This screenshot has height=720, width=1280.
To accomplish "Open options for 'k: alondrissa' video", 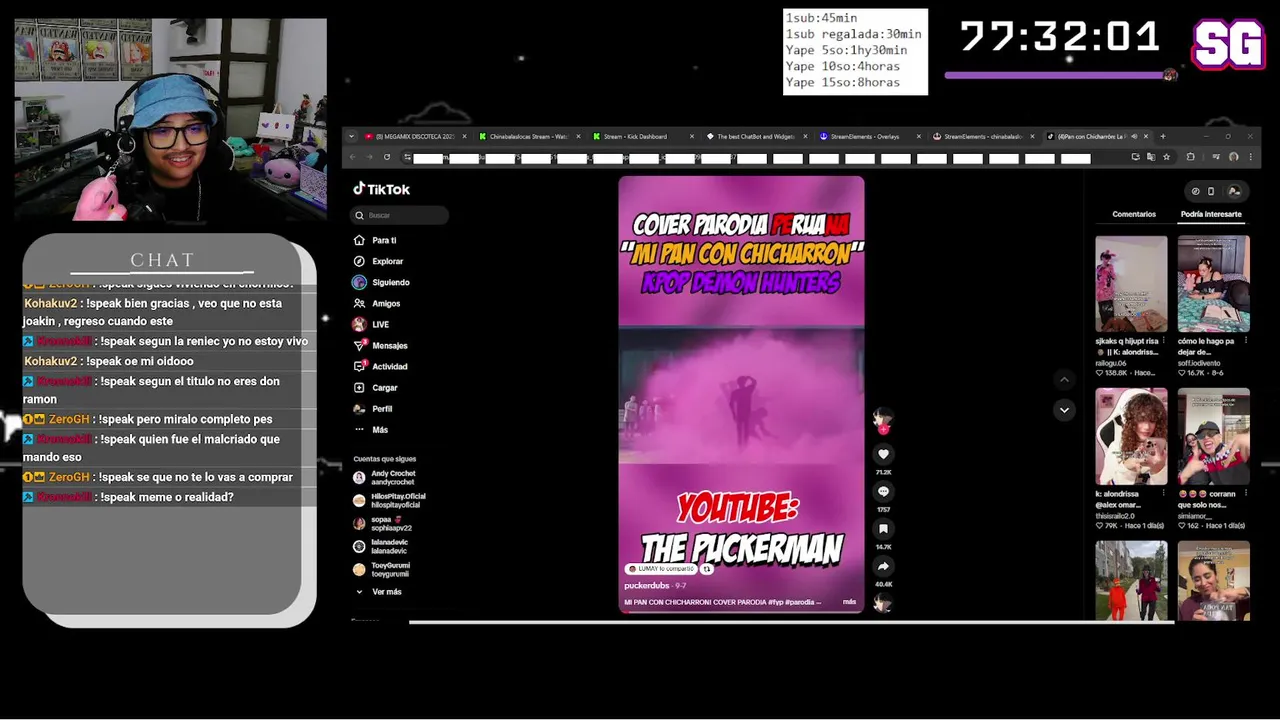I will tap(1163, 494).
